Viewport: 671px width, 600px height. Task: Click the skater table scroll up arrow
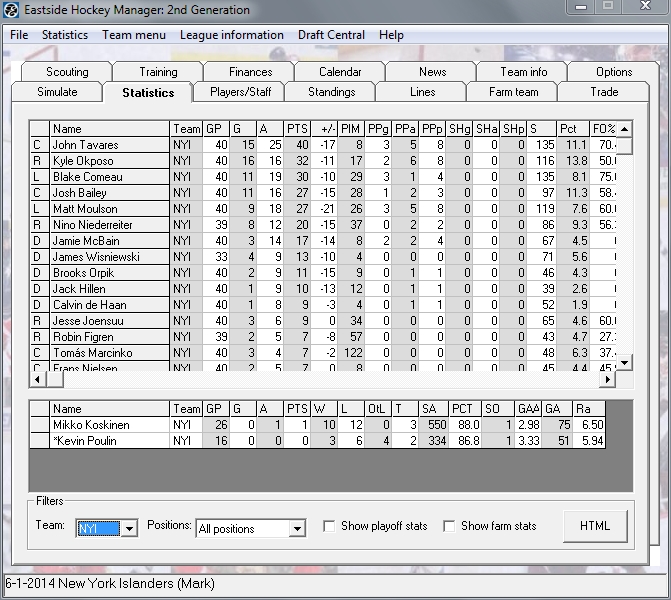point(624,129)
